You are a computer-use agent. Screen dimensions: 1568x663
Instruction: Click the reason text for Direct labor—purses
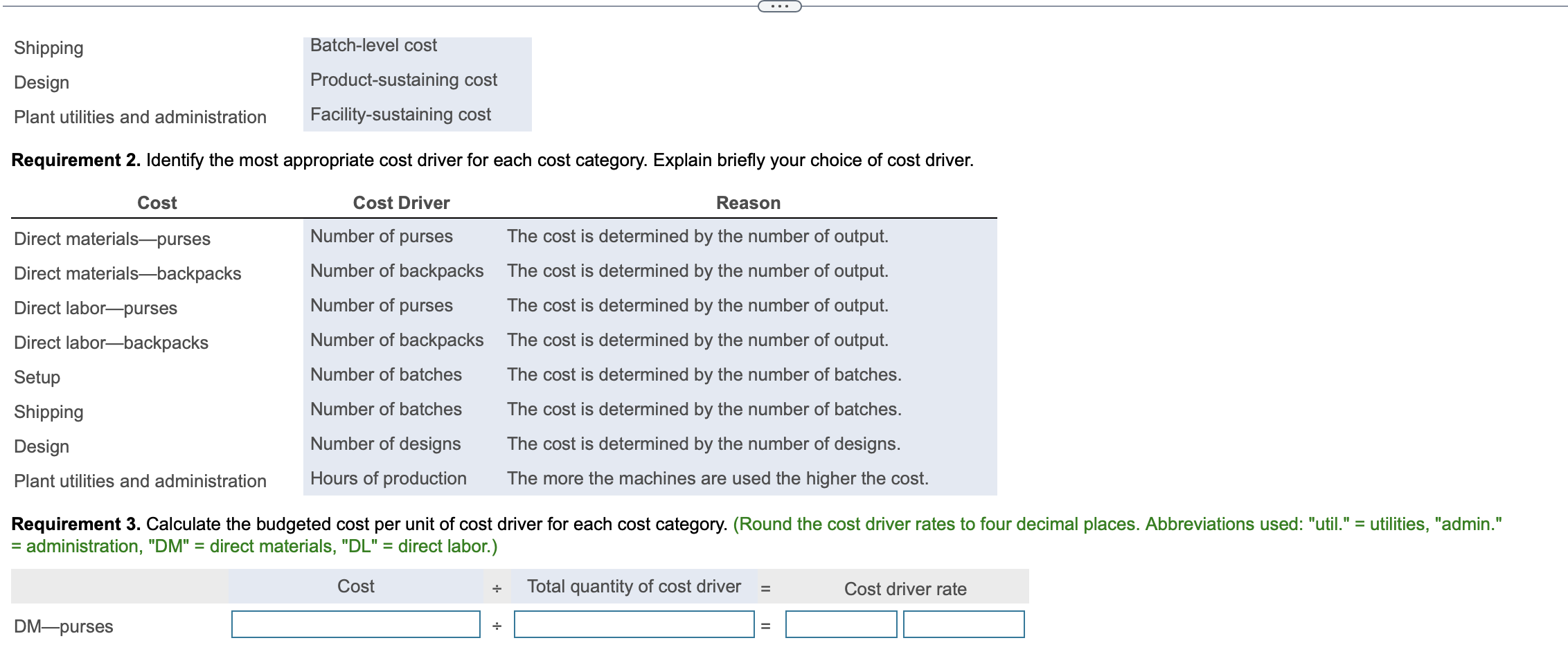click(697, 306)
